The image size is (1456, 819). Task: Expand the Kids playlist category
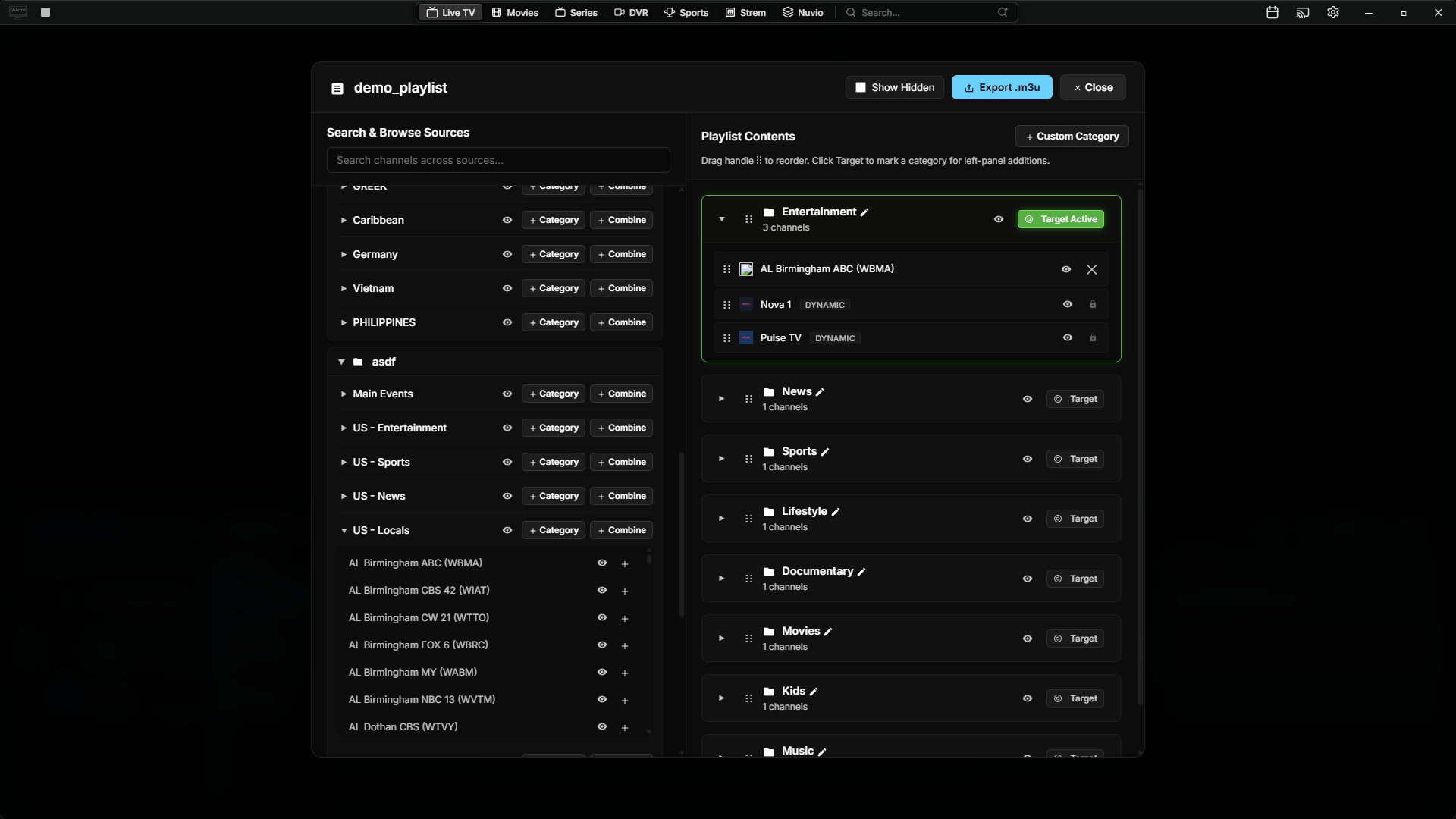coord(721,698)
